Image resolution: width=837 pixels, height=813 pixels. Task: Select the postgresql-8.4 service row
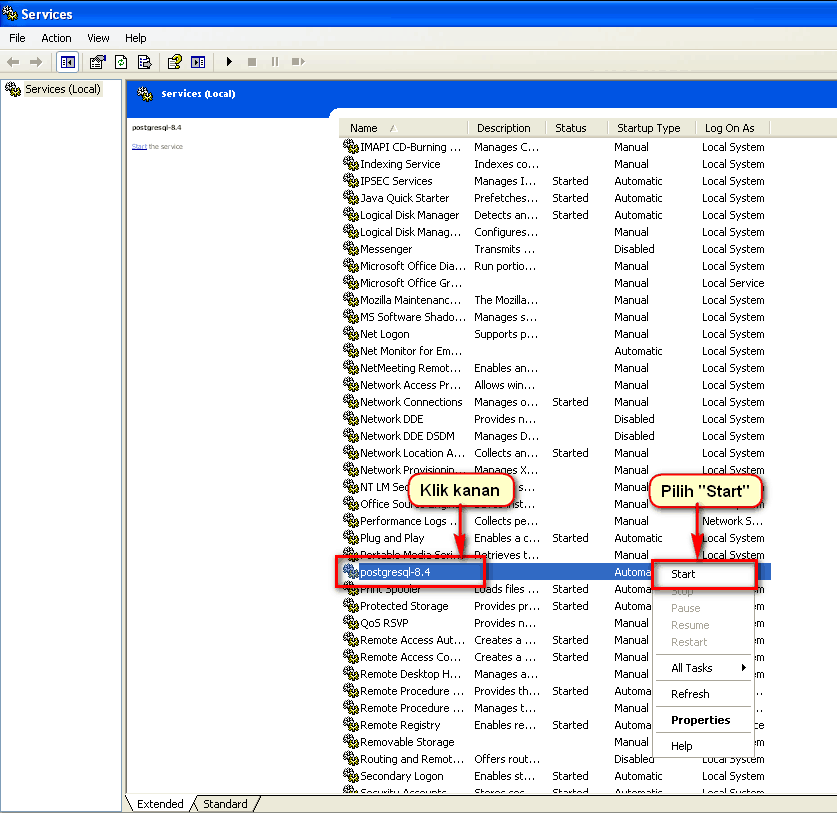(x=555, y=572)
